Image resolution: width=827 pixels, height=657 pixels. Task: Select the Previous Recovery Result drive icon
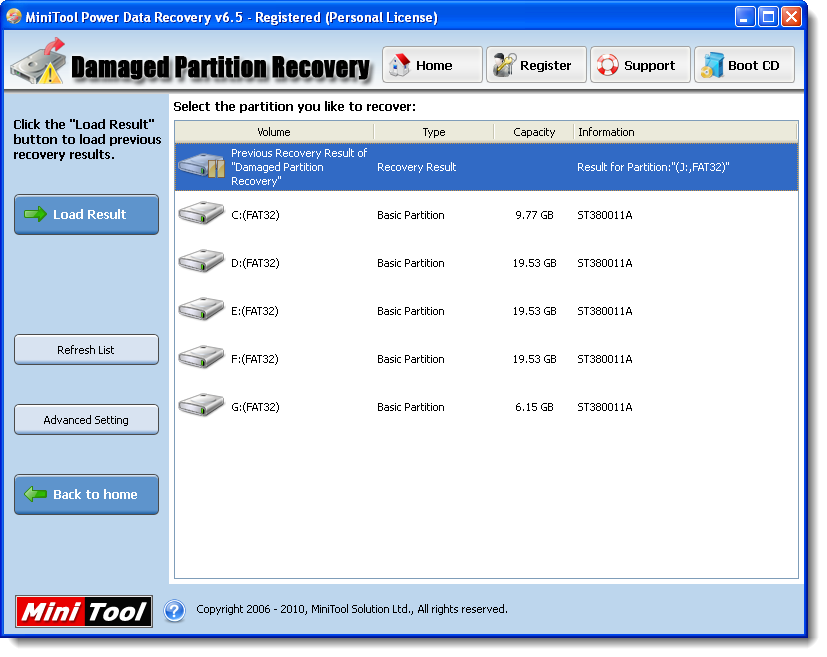pos(201,166)
